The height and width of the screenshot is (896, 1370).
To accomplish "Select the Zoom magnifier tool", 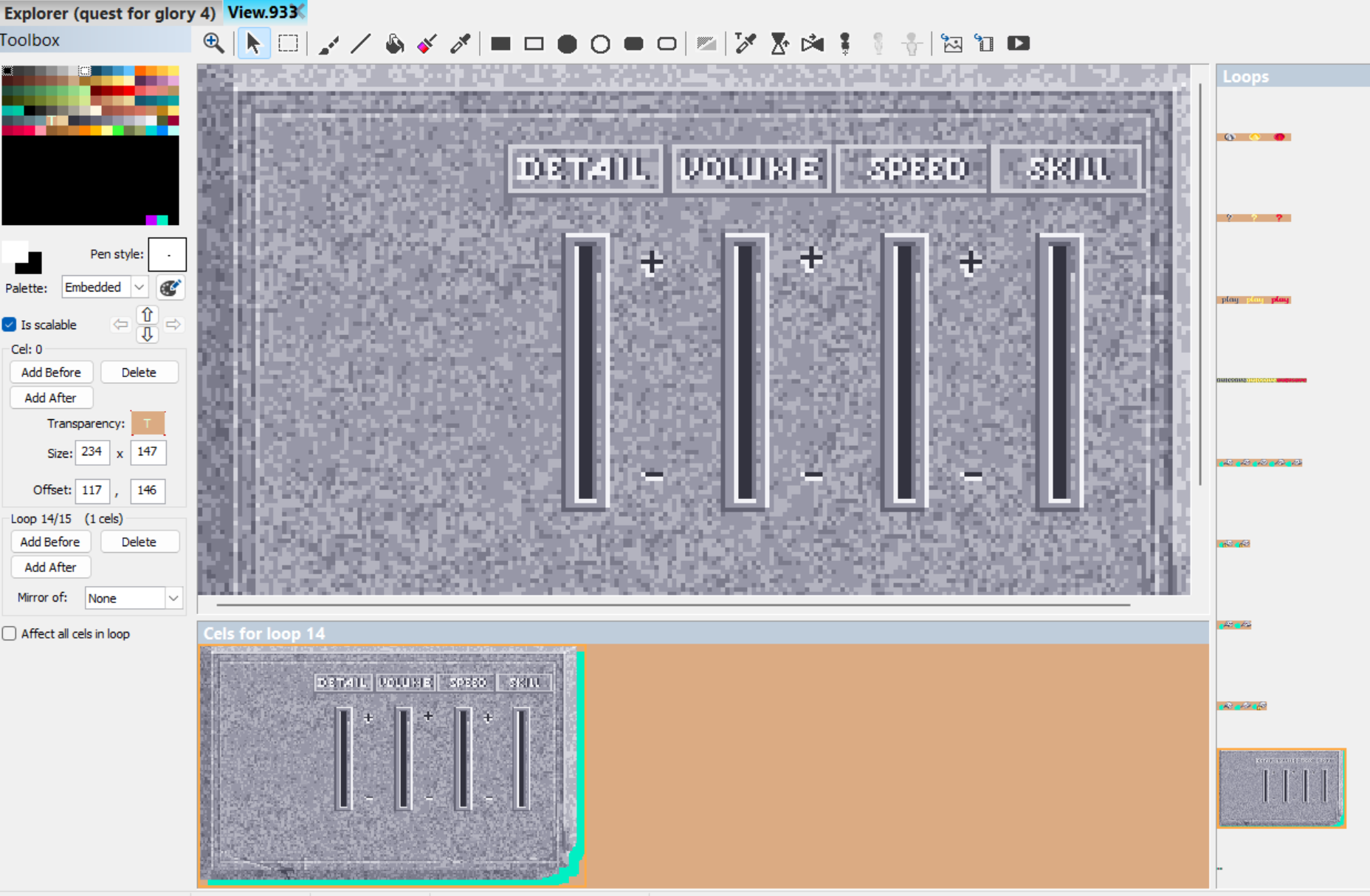I will tap(214, 44).
